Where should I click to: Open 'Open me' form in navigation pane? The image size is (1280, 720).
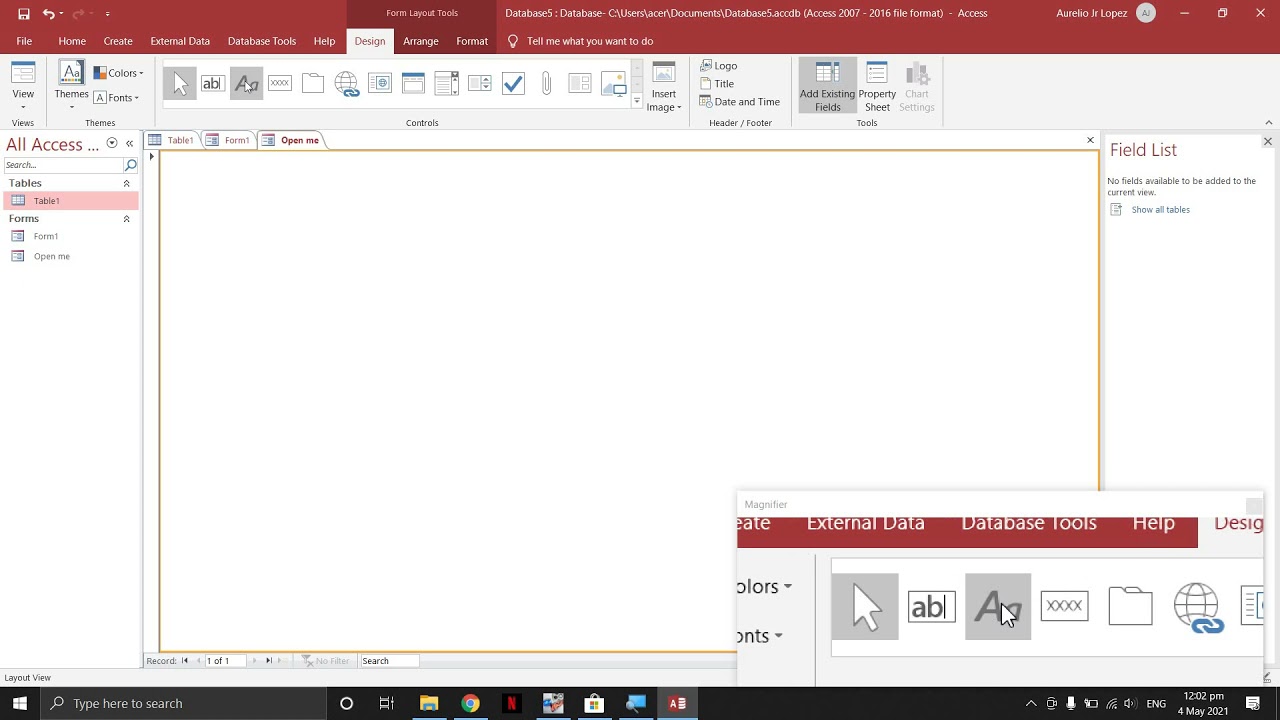tap(70, 256)
